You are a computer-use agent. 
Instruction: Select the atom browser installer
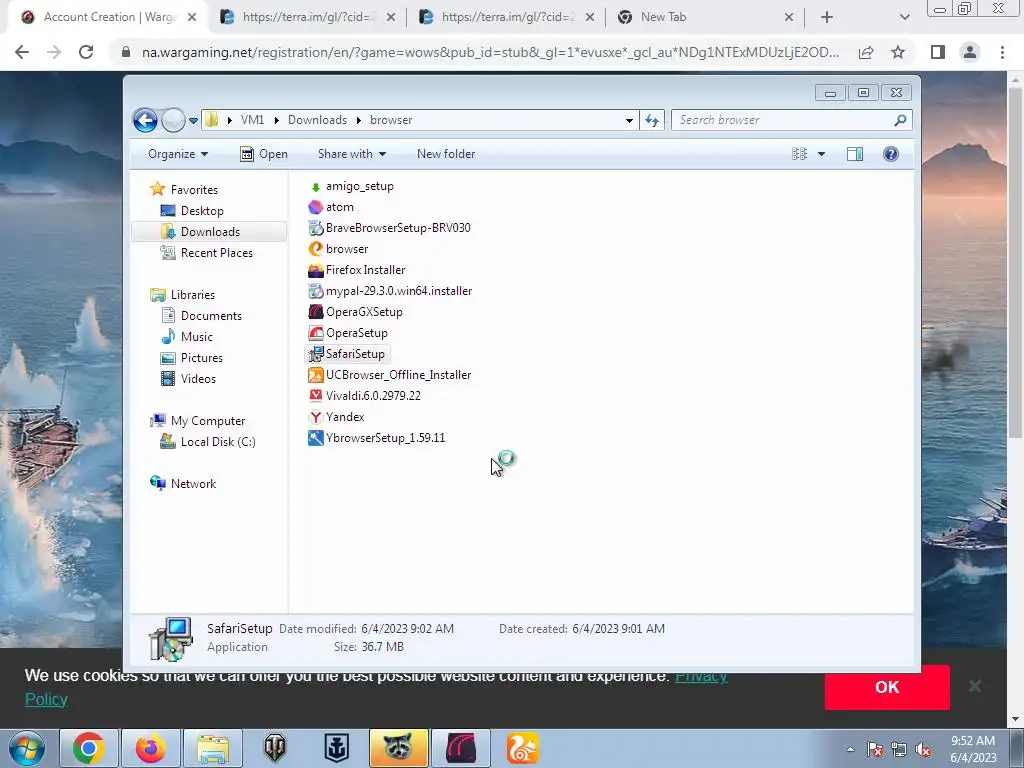pos(331,207)
